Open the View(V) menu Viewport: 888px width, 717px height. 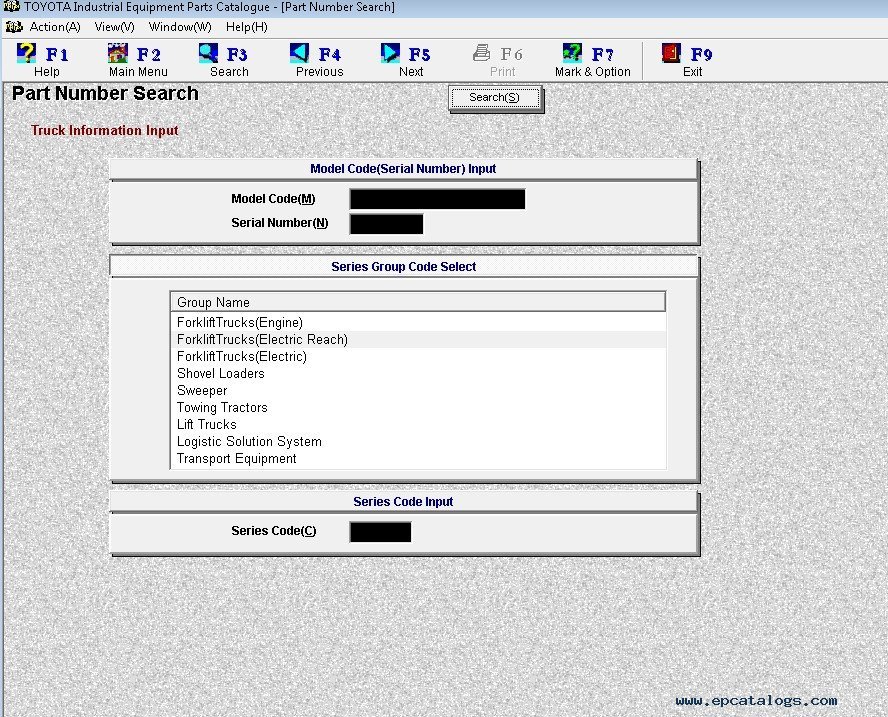[x=114, y=27]
